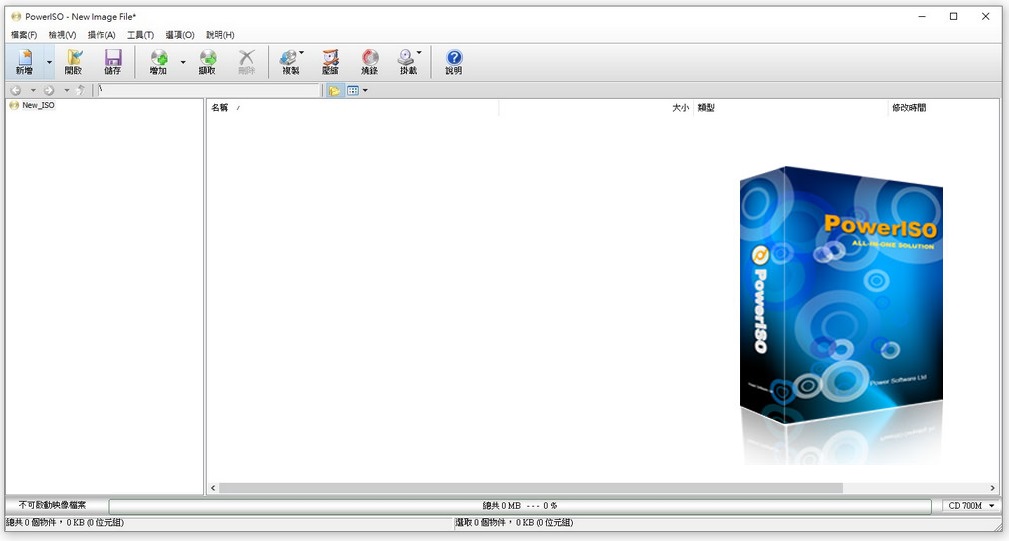The image size is (1009, 541).
Task: Click the 儲存 (Save) toolbar icon
Action: point(113,62)
